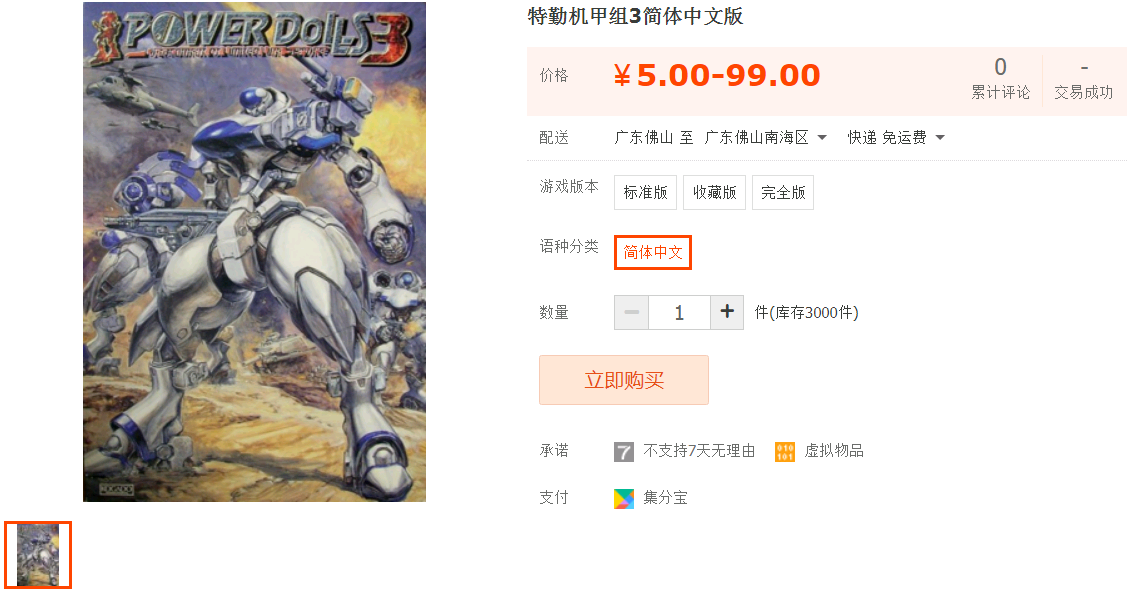1131x590 pixels.
Task: Open the 交易成功 transaction count
Action: coord(1083,79)
